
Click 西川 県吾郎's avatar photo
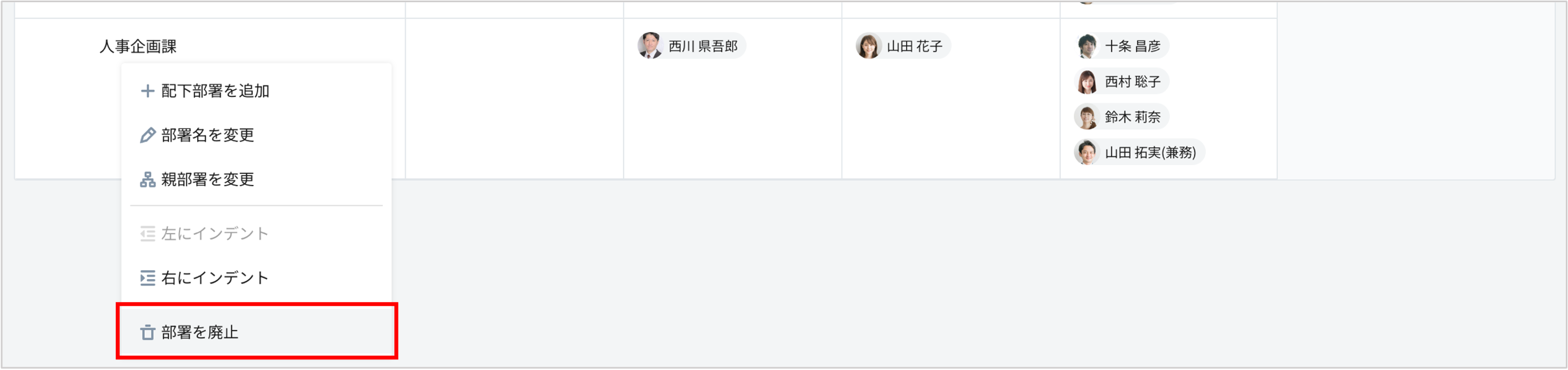pos(648,45)
